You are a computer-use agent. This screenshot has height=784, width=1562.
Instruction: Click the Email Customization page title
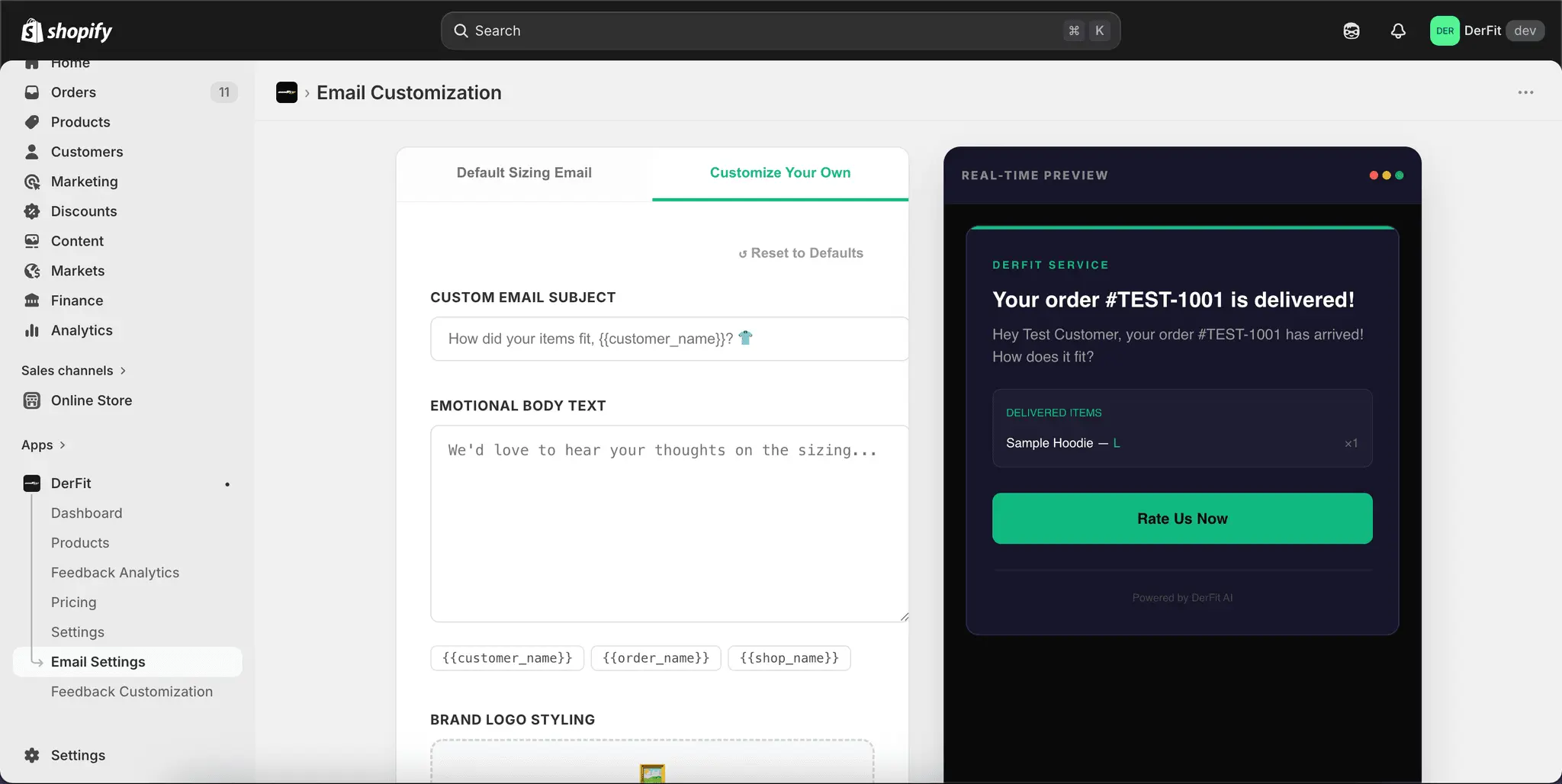coord(409,92)
